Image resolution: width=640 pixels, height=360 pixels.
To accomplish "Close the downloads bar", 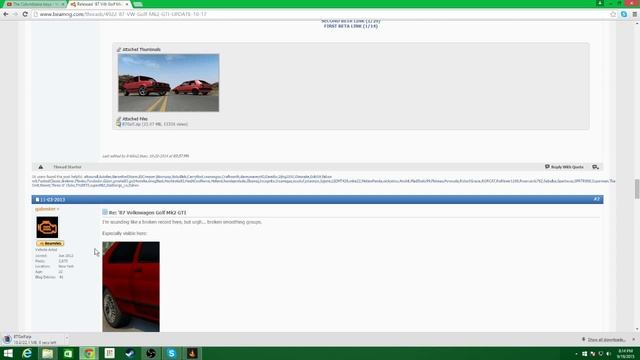I will [633, 340].
